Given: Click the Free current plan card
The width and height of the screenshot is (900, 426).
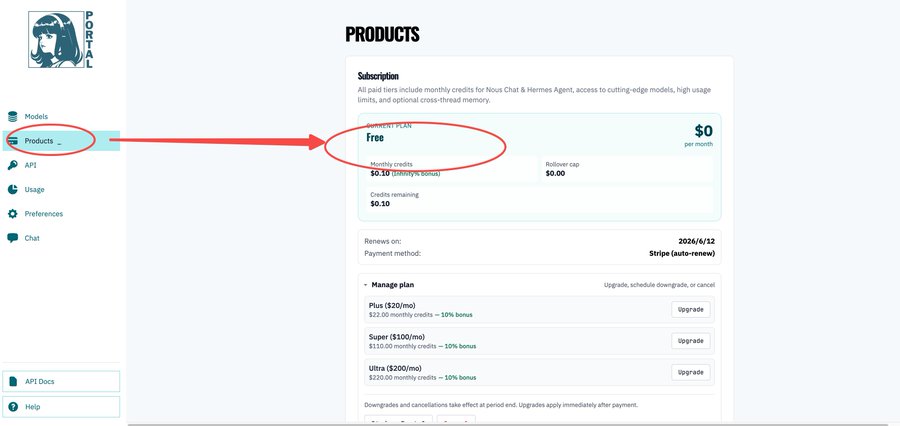Looking at the screenshot, I should coord(540,167).
